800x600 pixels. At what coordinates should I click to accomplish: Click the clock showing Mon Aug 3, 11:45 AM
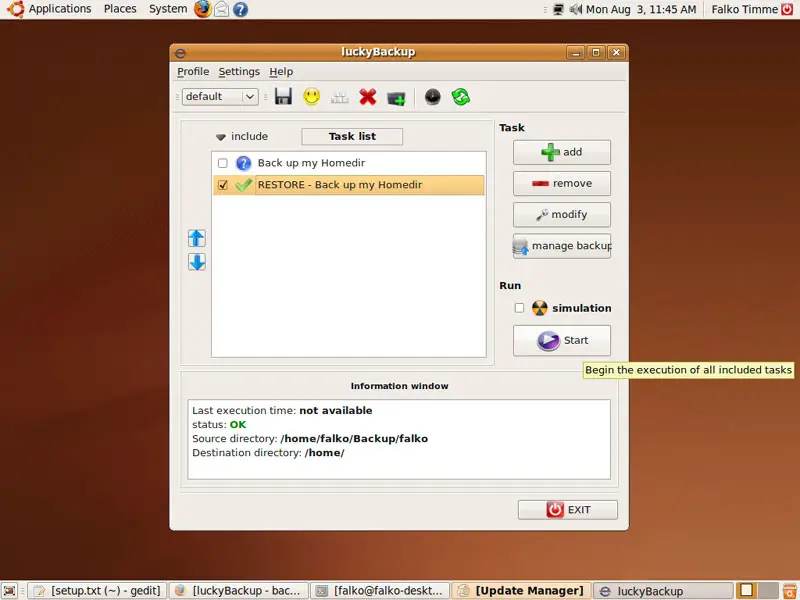(641, 9)
